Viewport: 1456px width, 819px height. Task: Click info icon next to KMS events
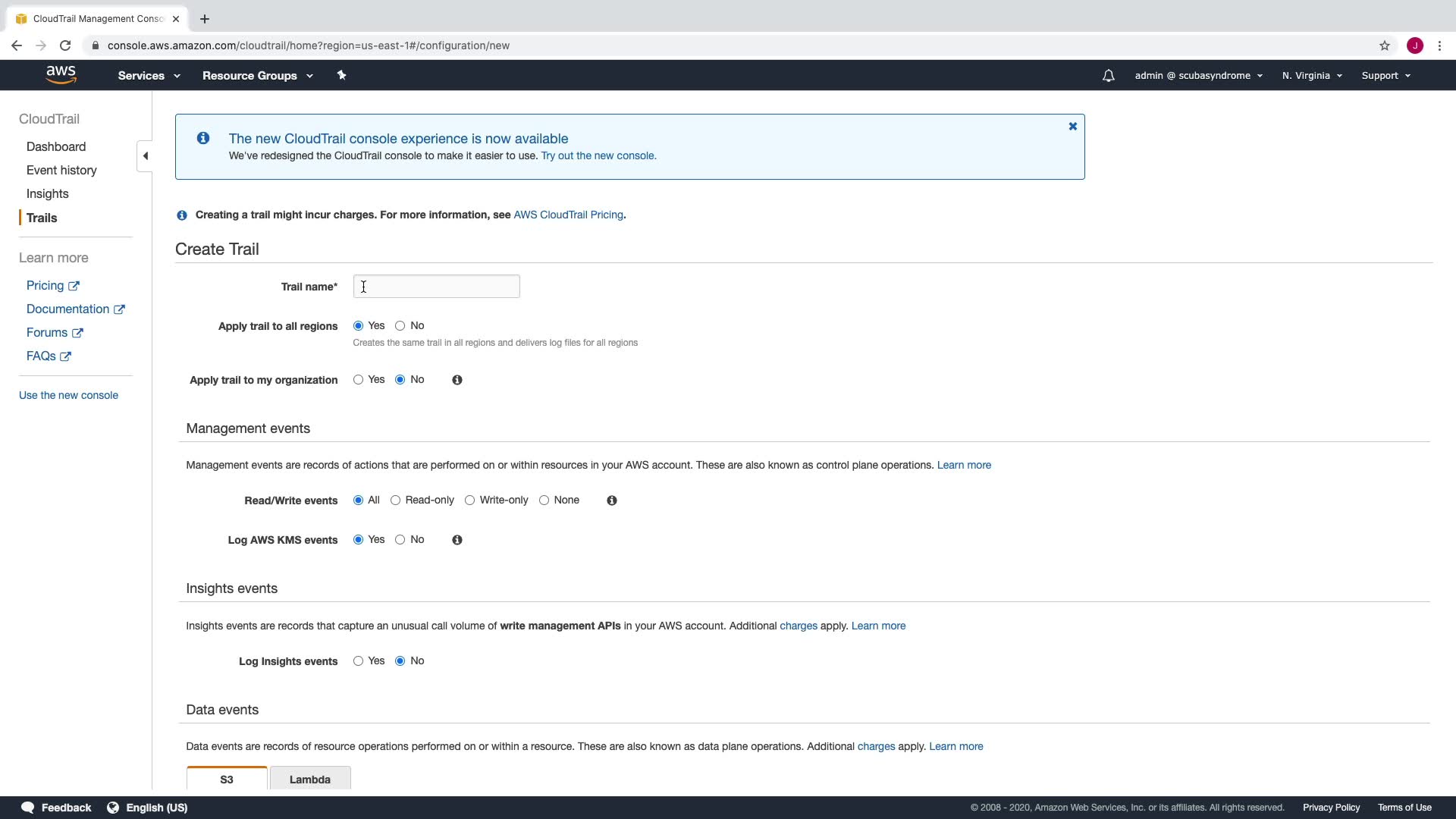(457, 540)
